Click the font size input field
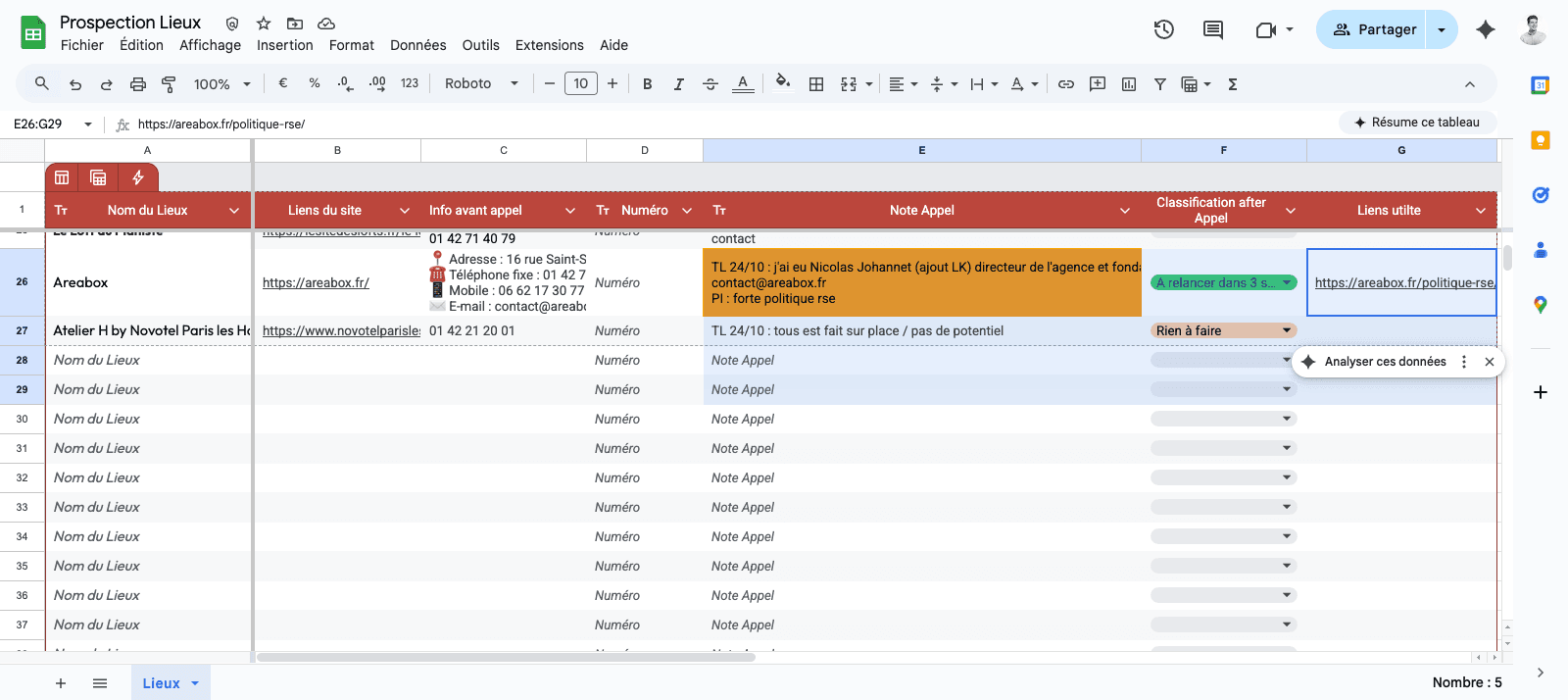 tap(581, 84)
